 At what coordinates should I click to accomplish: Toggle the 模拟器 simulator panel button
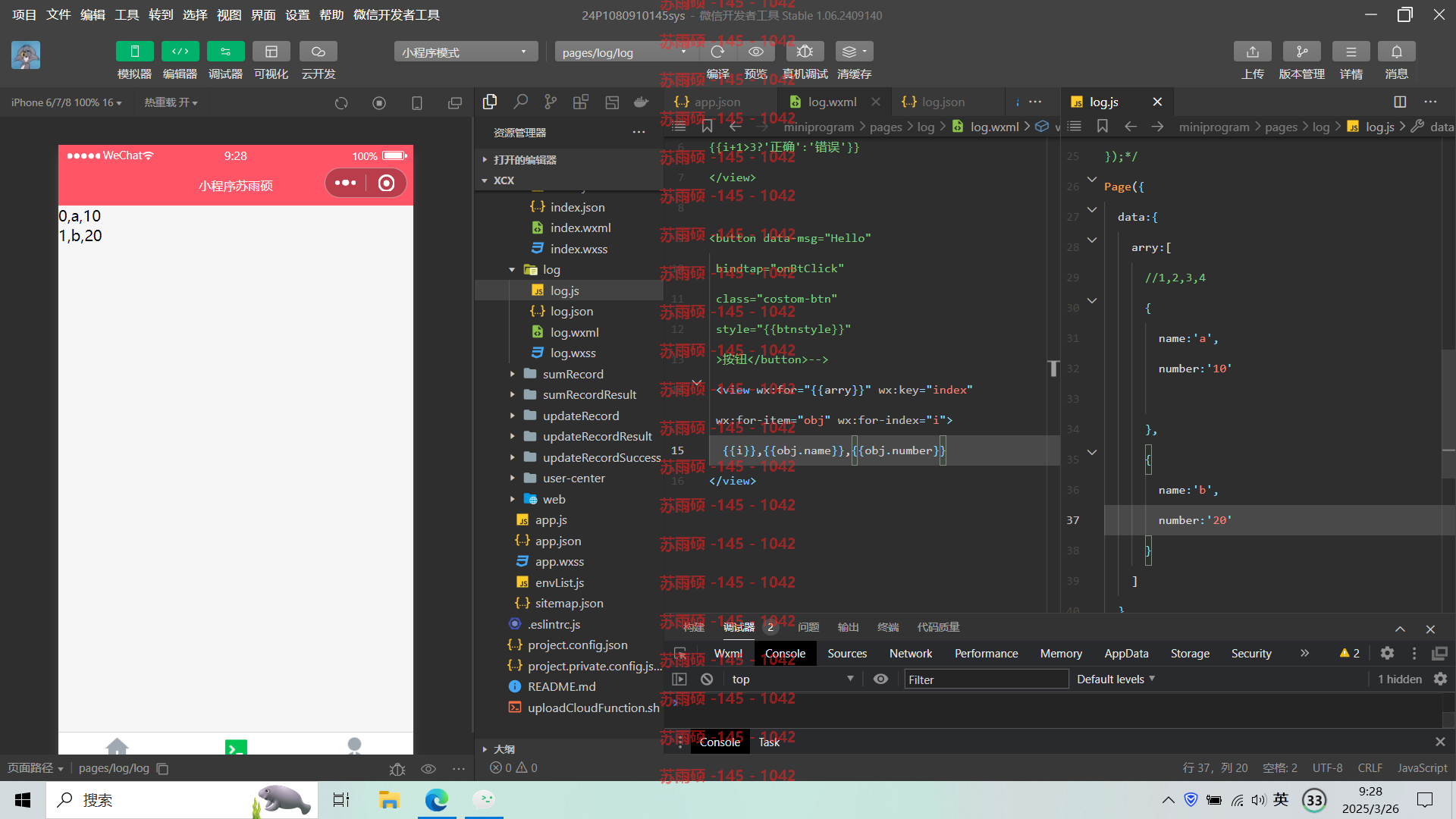[x=134, y=52]
